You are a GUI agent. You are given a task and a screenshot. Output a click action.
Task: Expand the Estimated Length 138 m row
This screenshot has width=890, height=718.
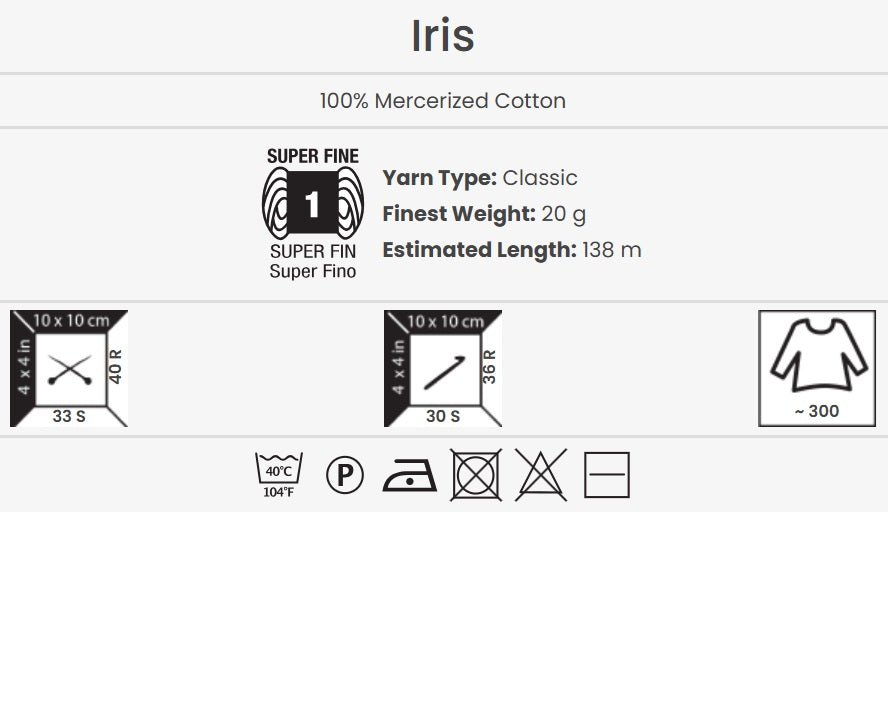tap(510, 250)
